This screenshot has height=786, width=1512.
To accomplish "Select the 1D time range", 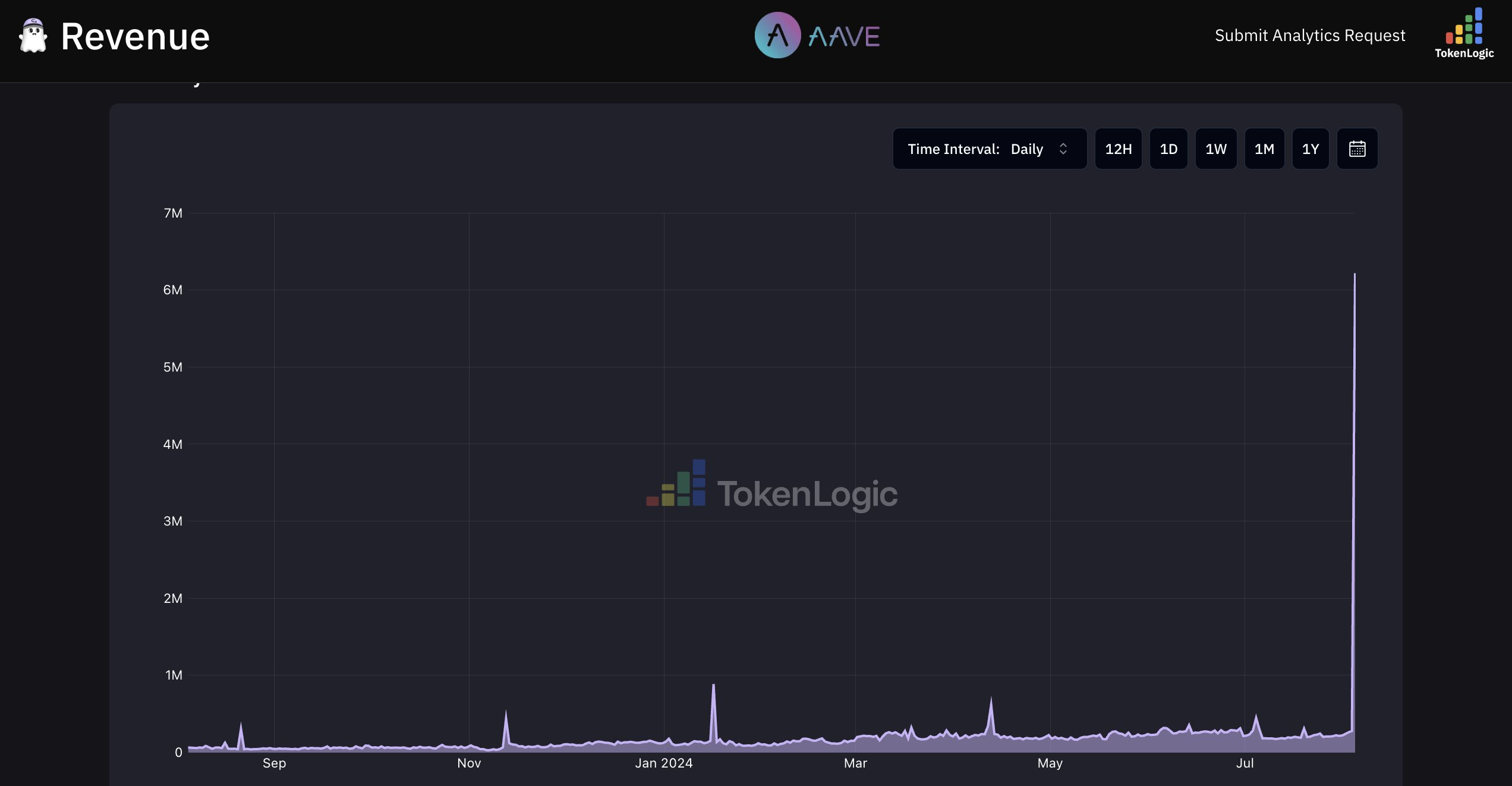I will click(1168, 149).
